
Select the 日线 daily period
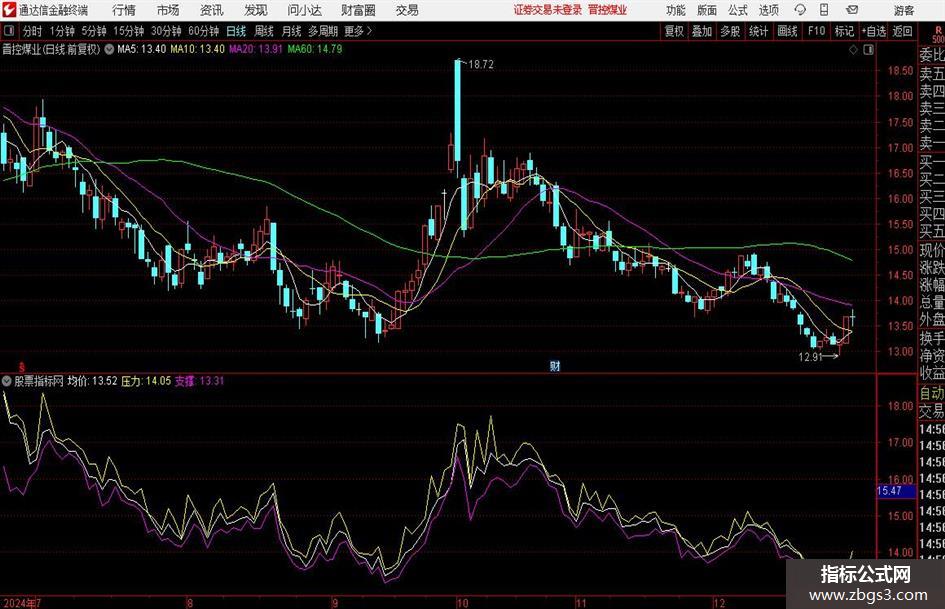point(236,31)
